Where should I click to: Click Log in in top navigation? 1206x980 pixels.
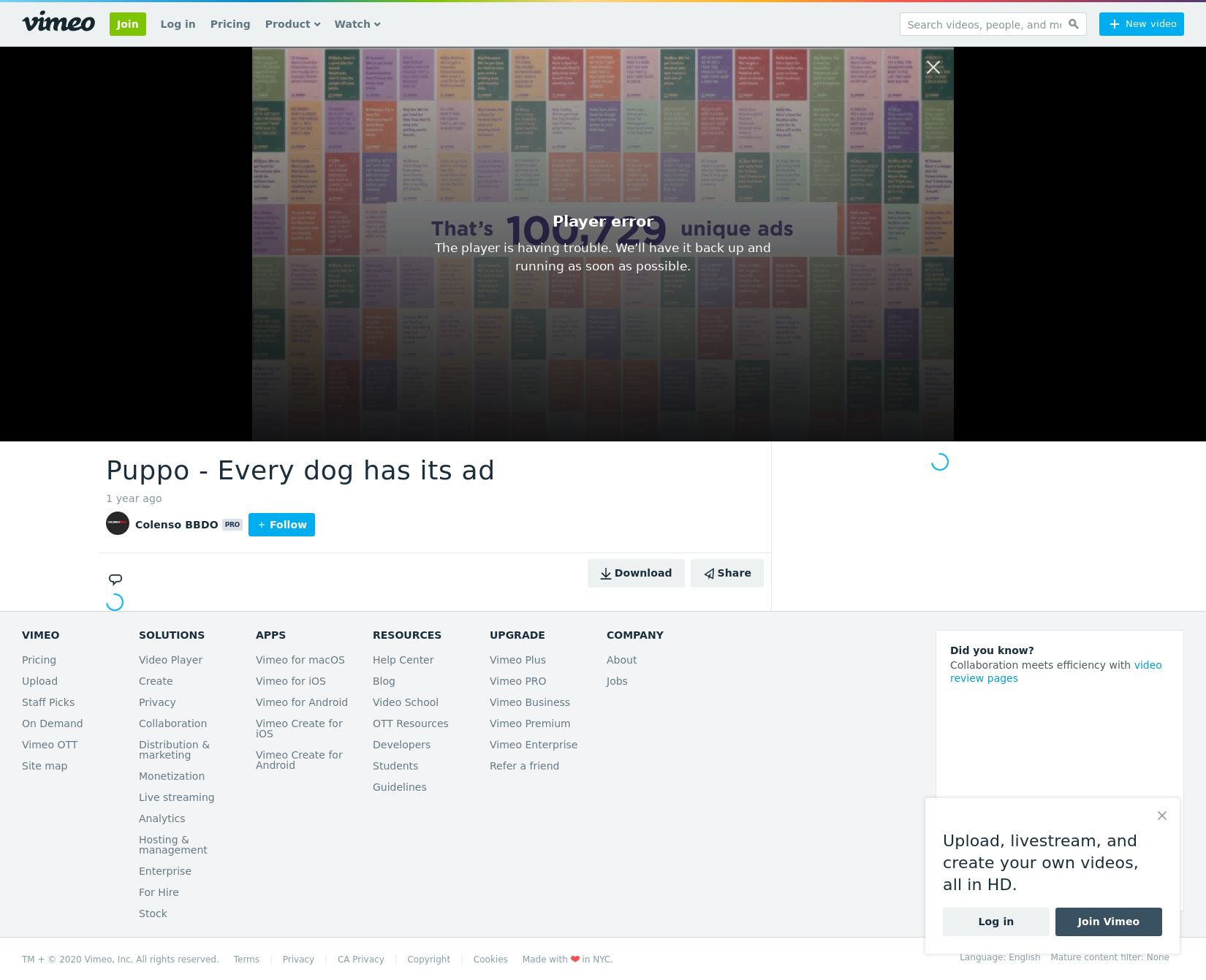178,24
